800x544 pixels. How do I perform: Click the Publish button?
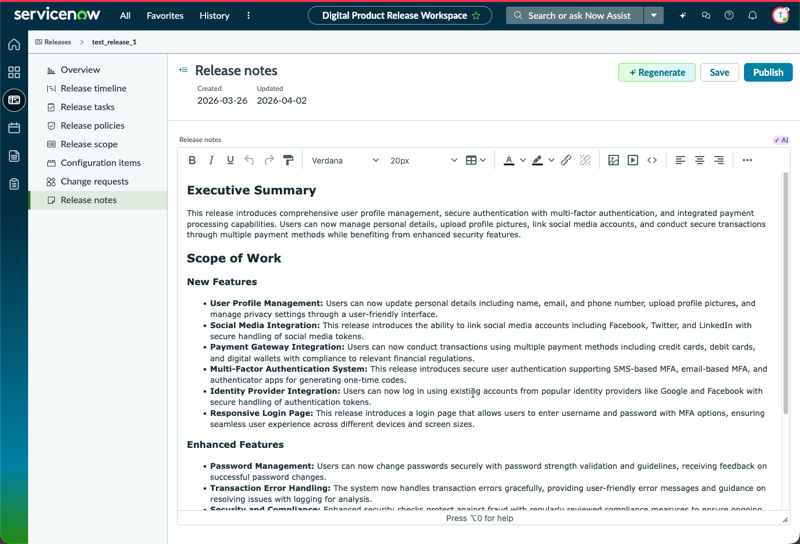coord(768,72)
